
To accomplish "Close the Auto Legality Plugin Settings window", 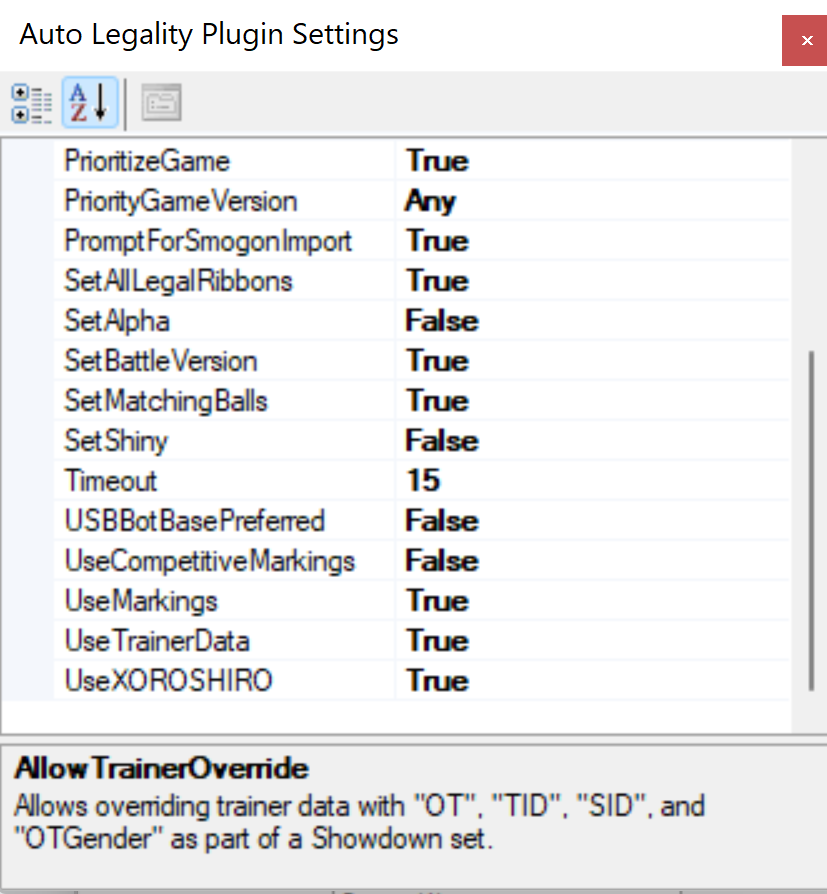I will [x=805, y=40].
